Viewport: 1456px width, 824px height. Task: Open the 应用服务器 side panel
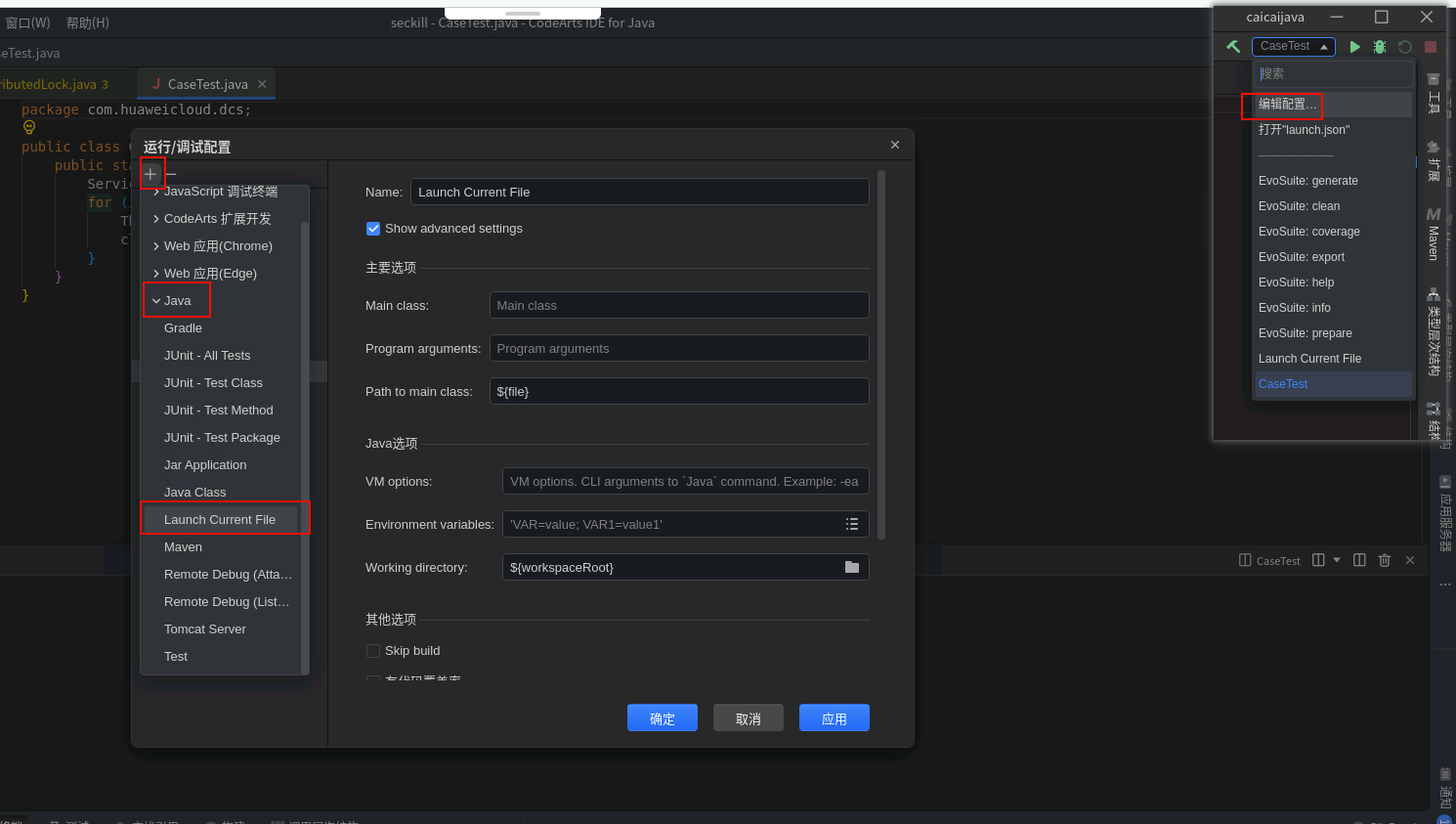(x=1445, y=514)
